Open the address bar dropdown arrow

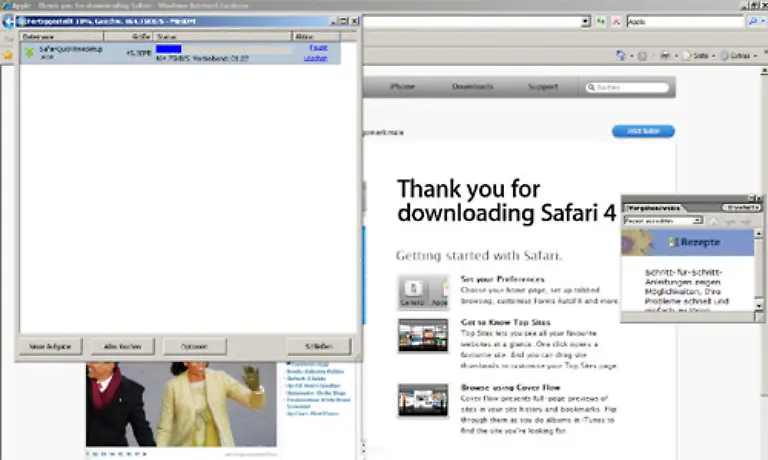585,22
